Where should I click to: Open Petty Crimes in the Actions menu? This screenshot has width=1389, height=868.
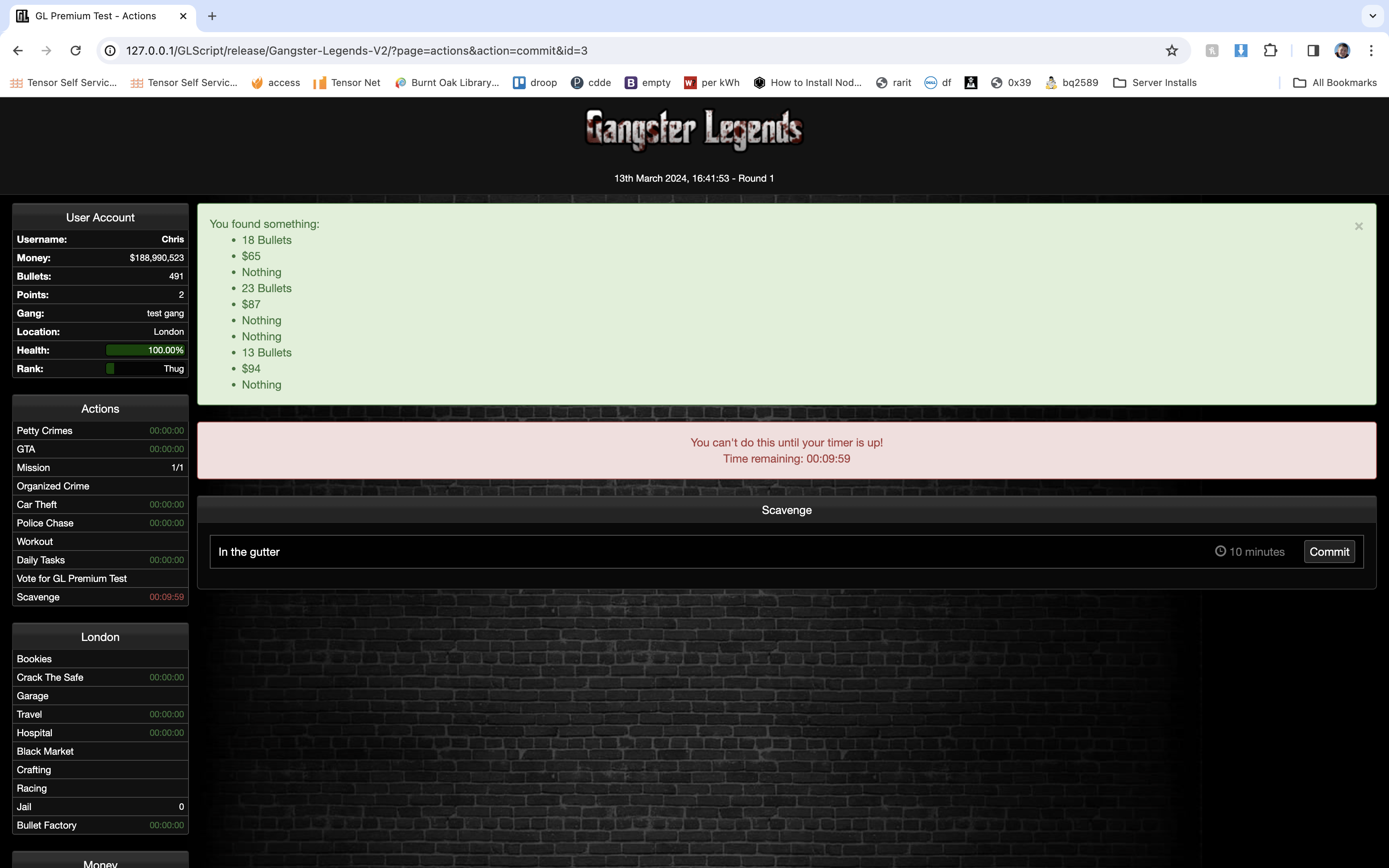point(45,430)
